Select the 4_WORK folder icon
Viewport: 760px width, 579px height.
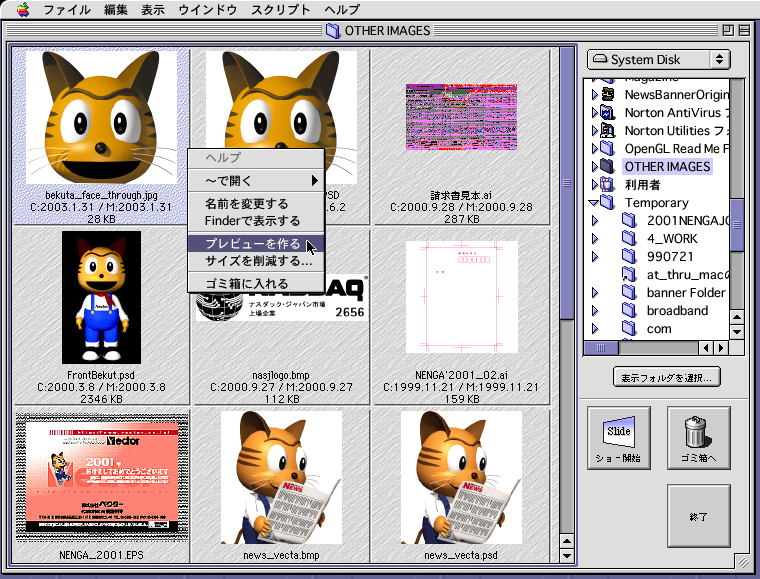[629, 238]
